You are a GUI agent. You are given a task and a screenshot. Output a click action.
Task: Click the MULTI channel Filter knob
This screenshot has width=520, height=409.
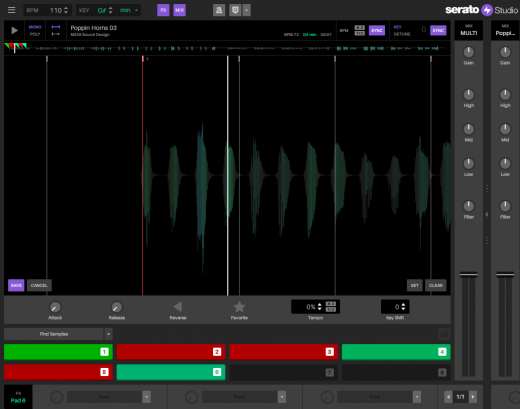pos(469,206)
